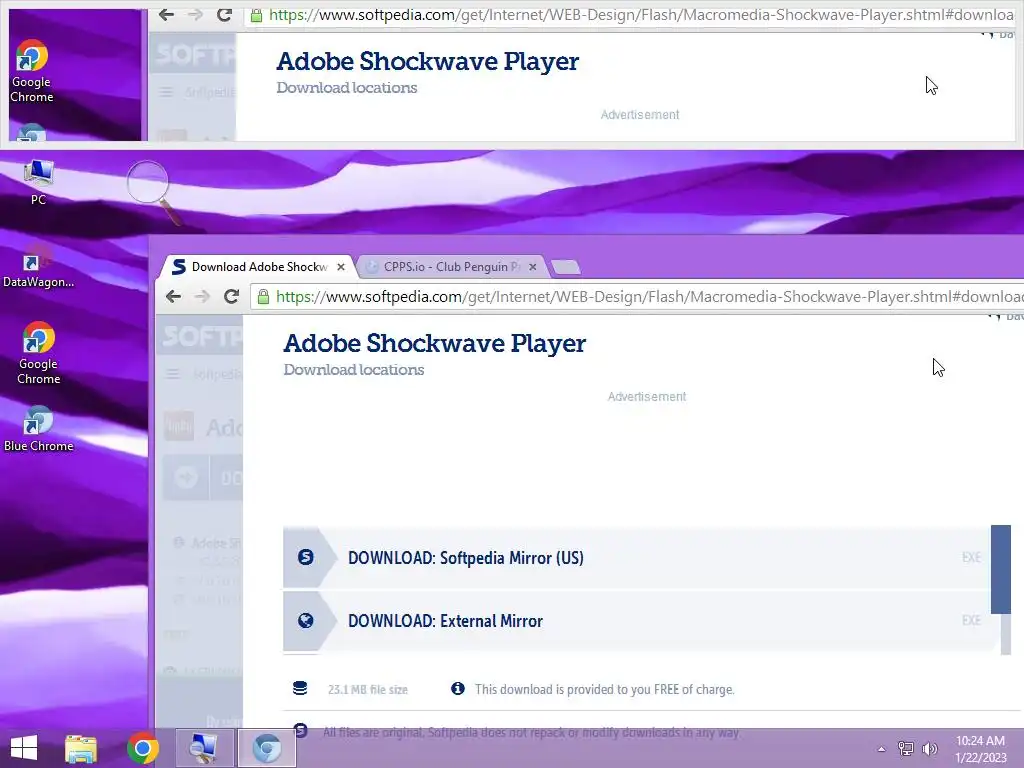Open the DataWagon desktop shortcut
This screenshot has height=768, width=1024.
[x=39, y=270]
